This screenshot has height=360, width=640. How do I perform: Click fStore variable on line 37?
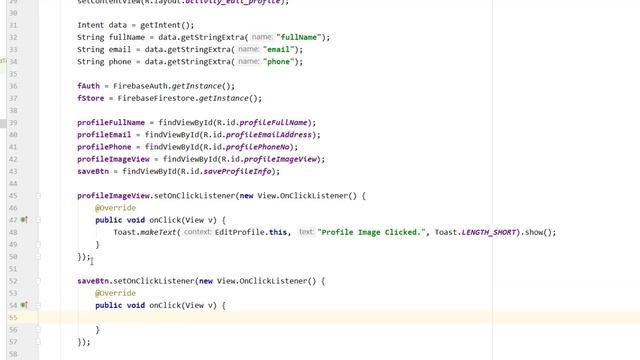[91, 98]
